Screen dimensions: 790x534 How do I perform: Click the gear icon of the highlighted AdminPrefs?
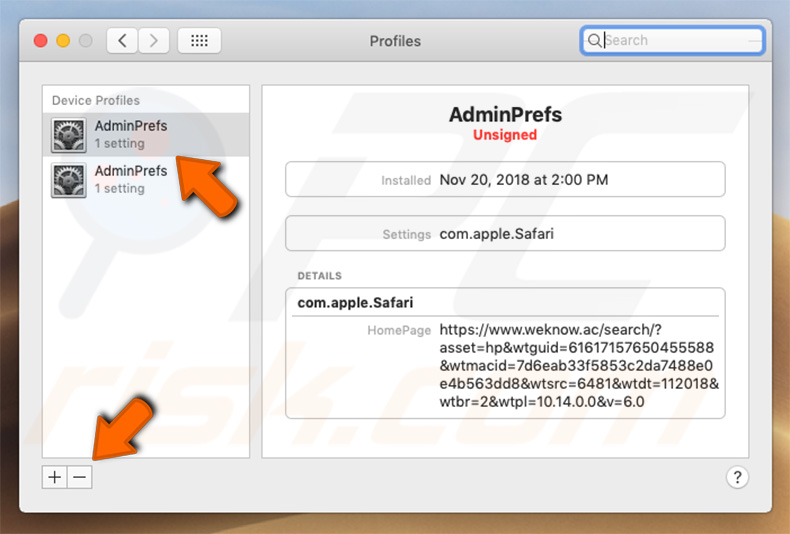click(69, 135)
